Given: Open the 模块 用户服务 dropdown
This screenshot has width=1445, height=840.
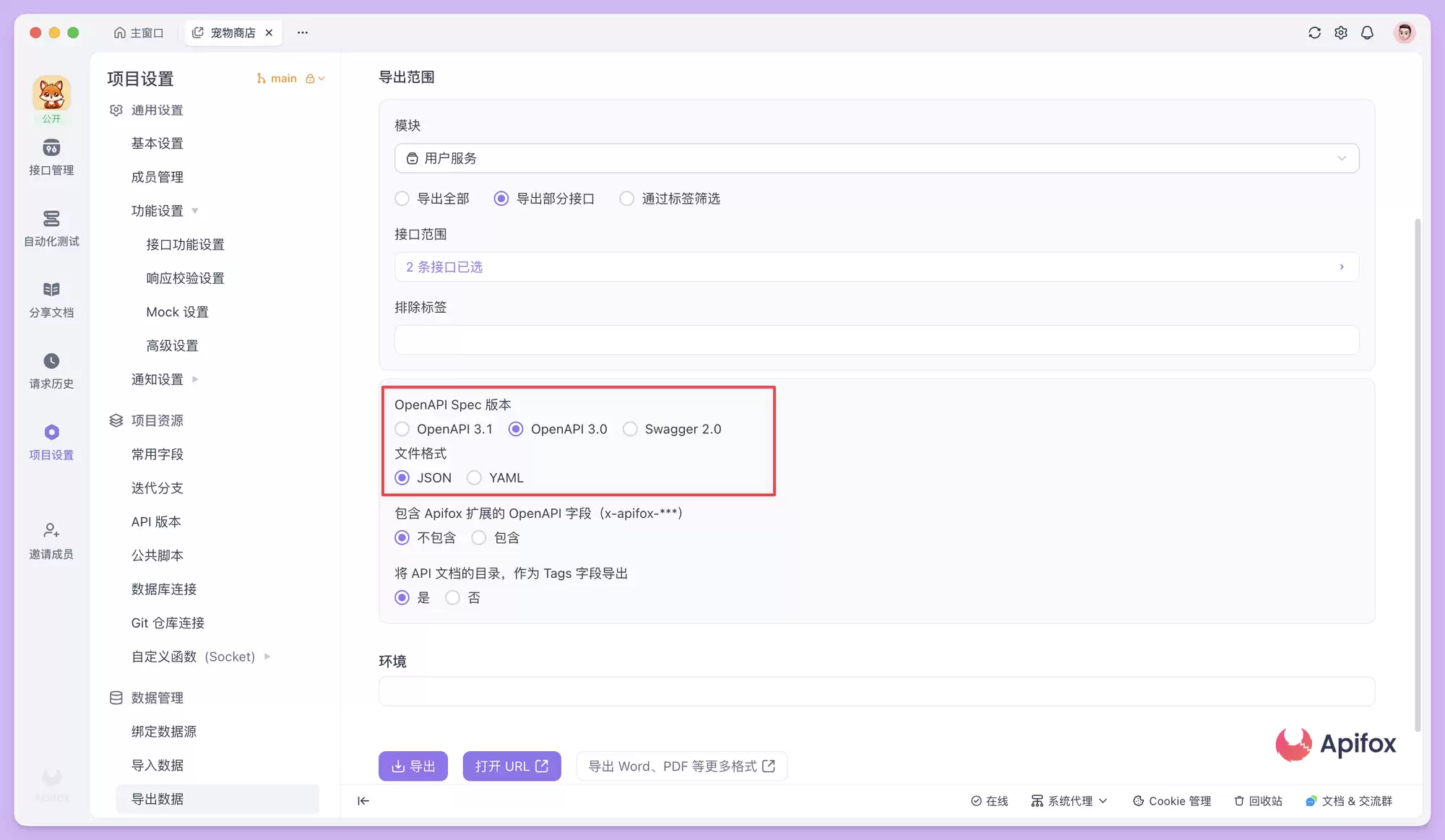Looking at the screenshot, I should pyautogui.click(x=876, y=158).
